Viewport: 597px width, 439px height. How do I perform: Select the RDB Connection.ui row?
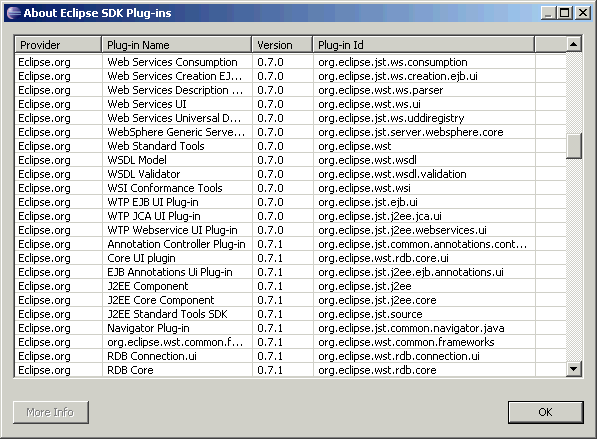(291, 356)
